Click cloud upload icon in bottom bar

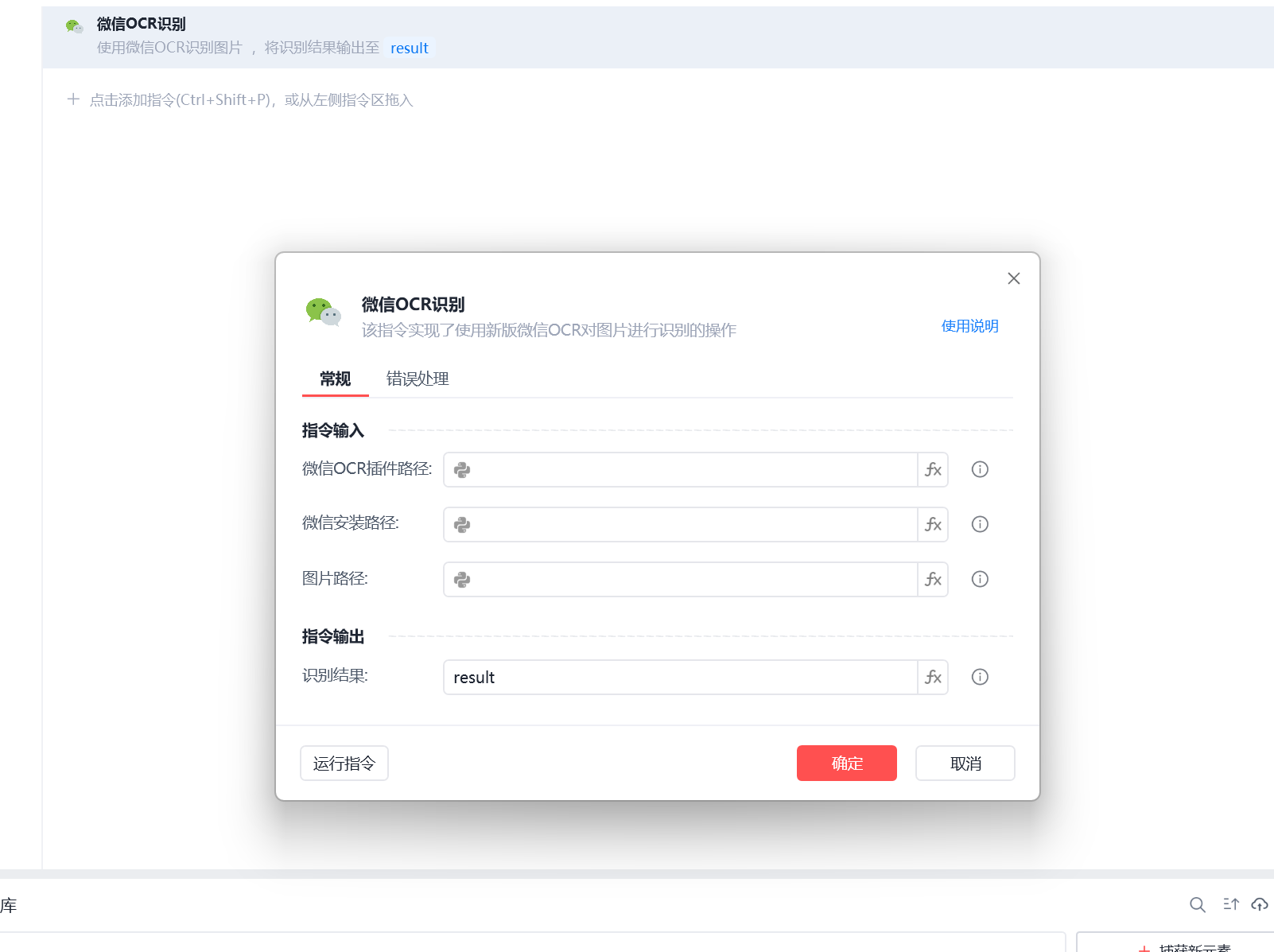coord(1260,904)
